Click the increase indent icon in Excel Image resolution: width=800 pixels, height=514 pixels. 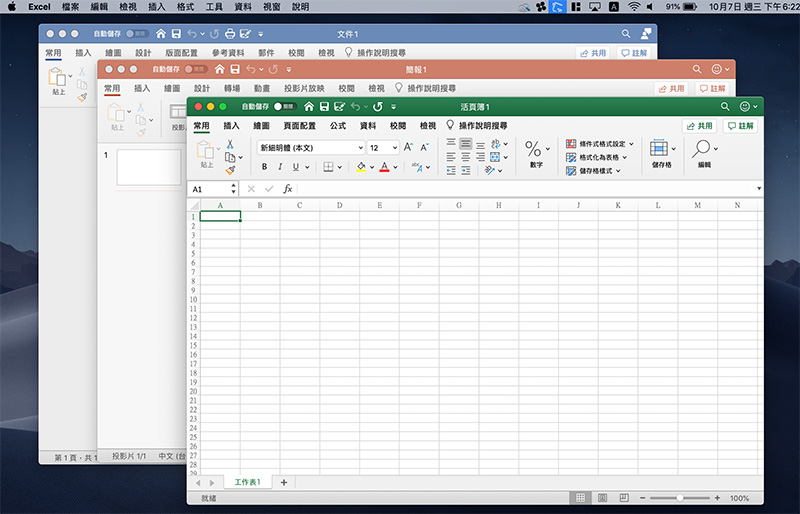pyautogui.click(x=465, y=170)
